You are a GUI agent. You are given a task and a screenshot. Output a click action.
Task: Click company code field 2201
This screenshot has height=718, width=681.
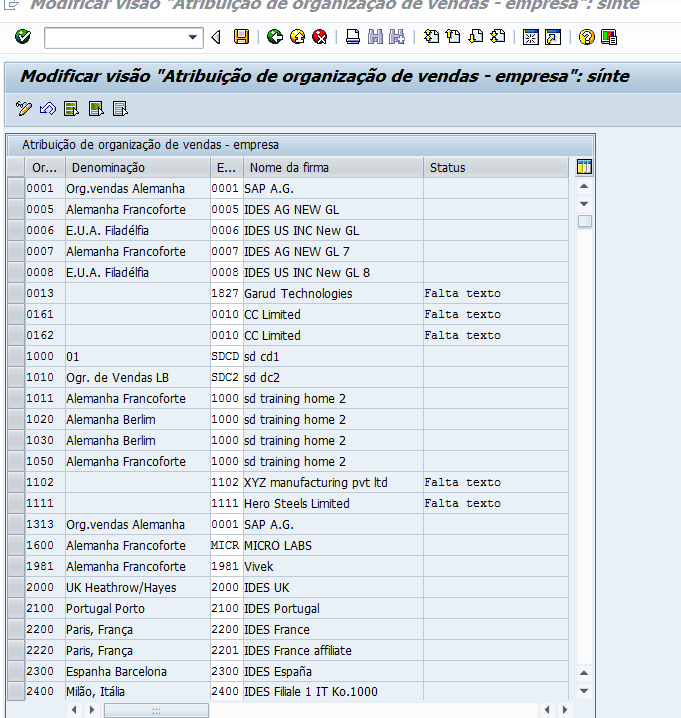(225, 651)
